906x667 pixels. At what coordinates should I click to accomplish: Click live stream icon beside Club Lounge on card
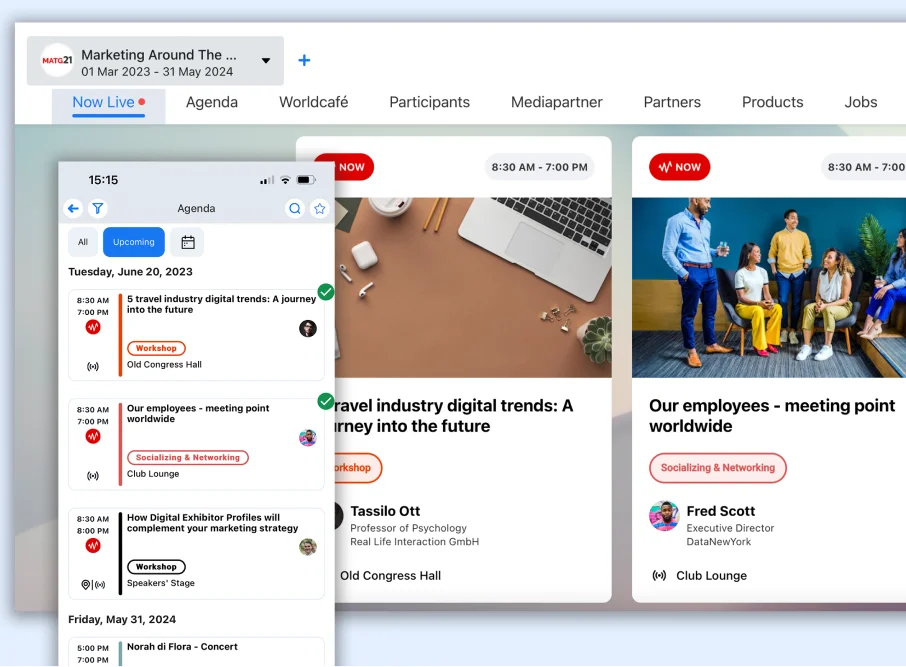[659, 576]
